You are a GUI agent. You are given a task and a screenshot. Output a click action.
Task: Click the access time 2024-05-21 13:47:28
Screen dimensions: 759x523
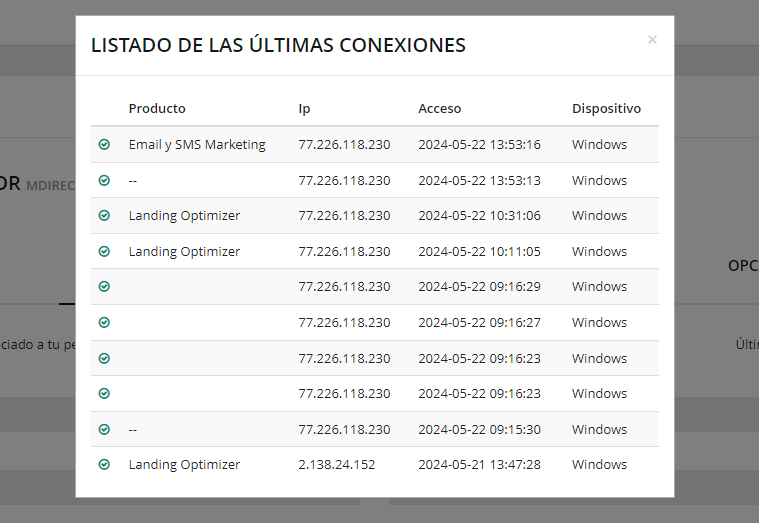(479, 465)
